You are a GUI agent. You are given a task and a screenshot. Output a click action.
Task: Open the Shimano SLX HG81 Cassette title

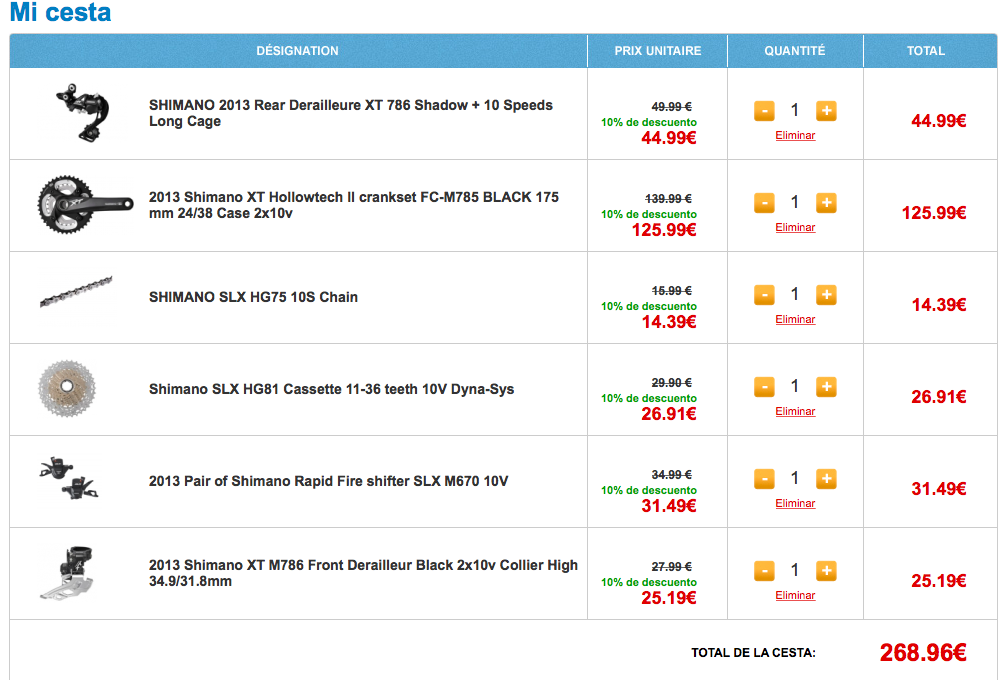pyautogui.click(x=332, y=389)
